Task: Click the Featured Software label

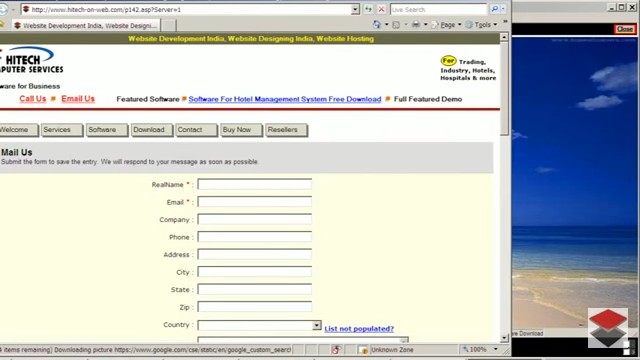Action: pyautogui.click(x=148, y=99)
